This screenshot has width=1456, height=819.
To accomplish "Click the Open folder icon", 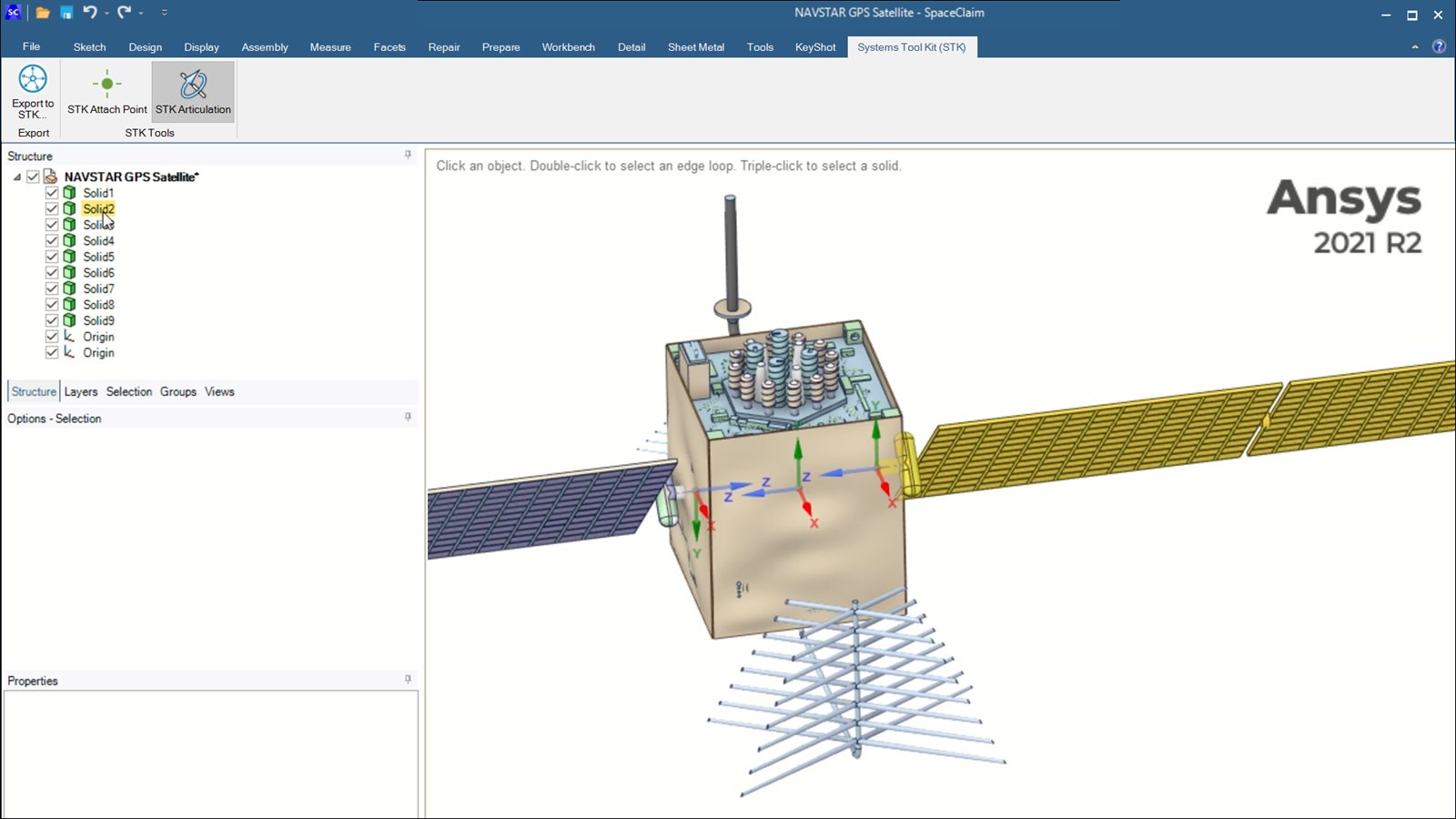I will click(43, 13).
